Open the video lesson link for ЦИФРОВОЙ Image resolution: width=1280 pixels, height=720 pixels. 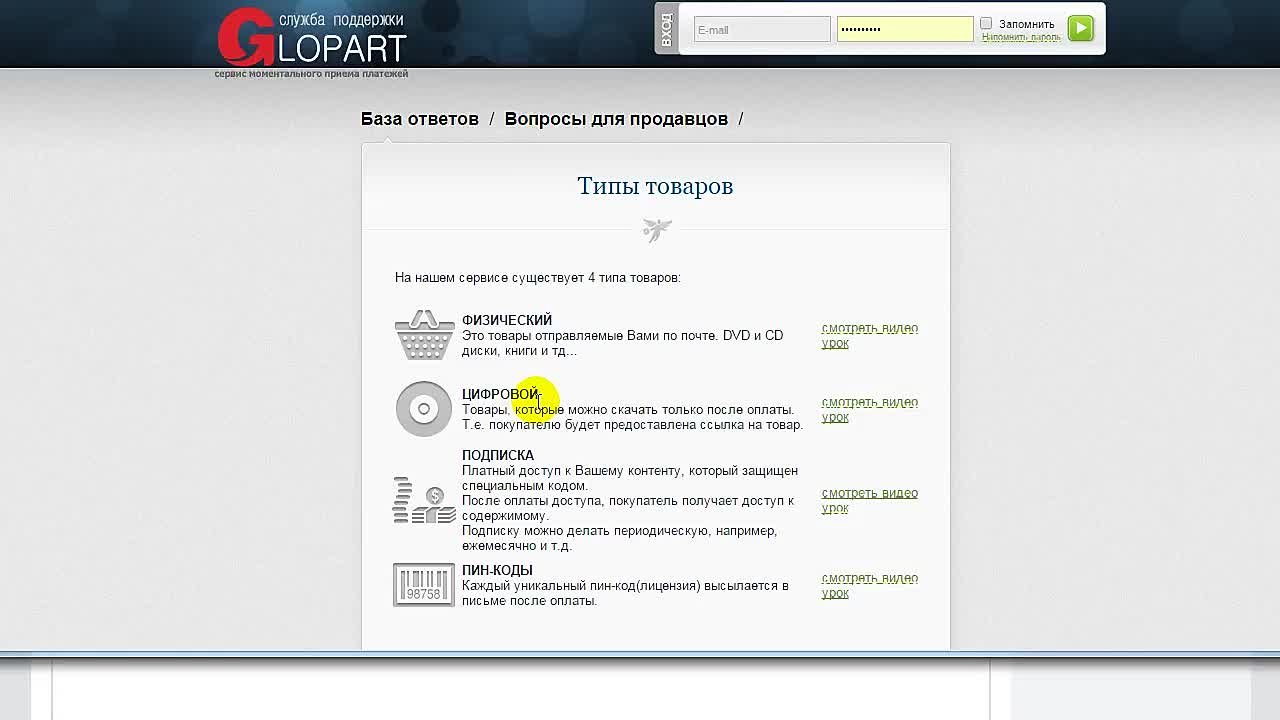[870, 409]
